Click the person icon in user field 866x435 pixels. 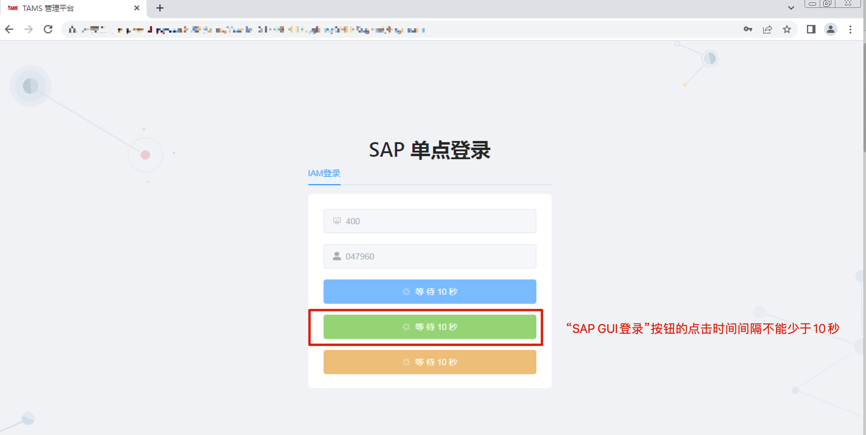[x=337, y=256]
